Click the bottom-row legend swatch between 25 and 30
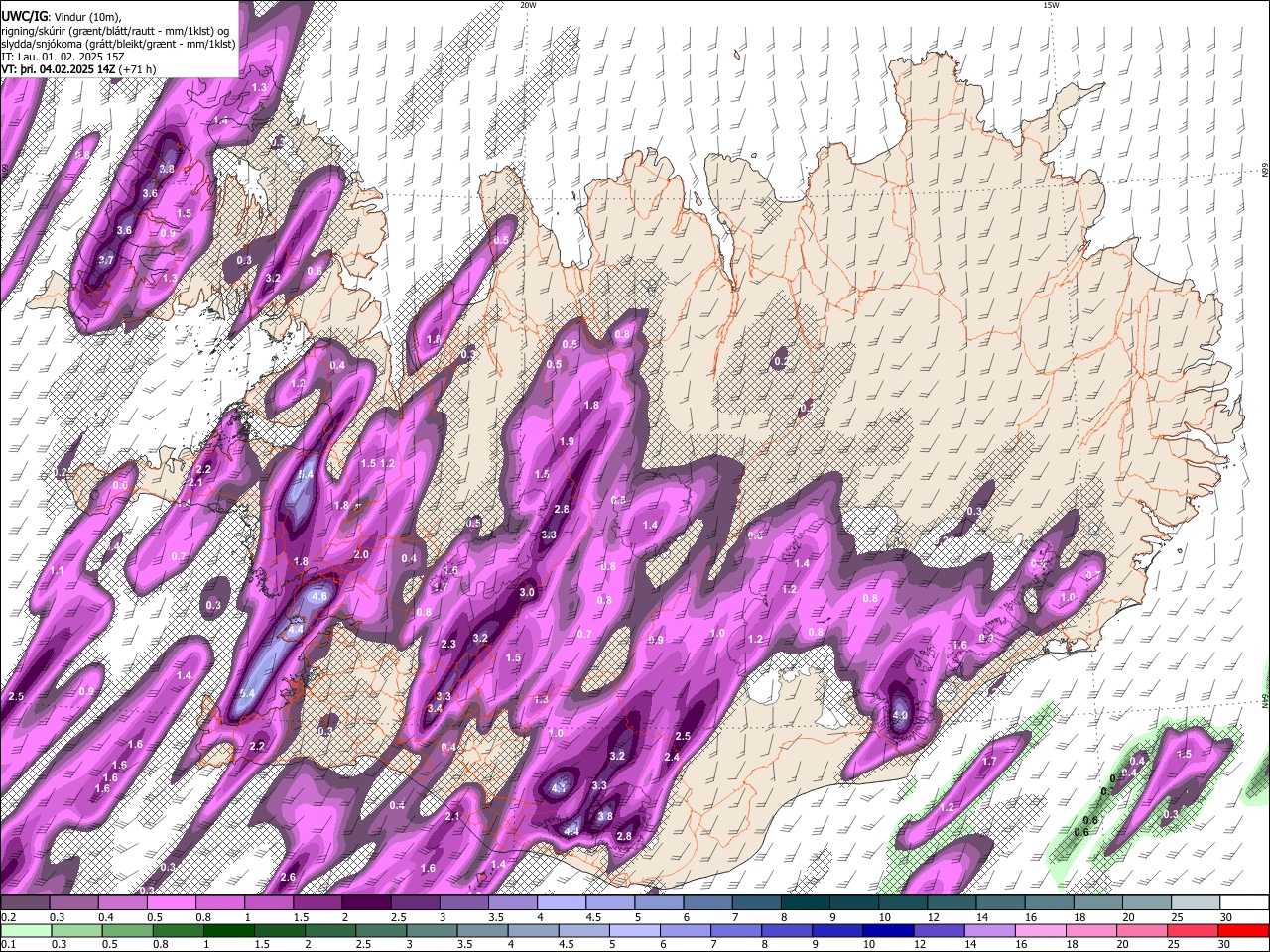 pos(1195,930)
